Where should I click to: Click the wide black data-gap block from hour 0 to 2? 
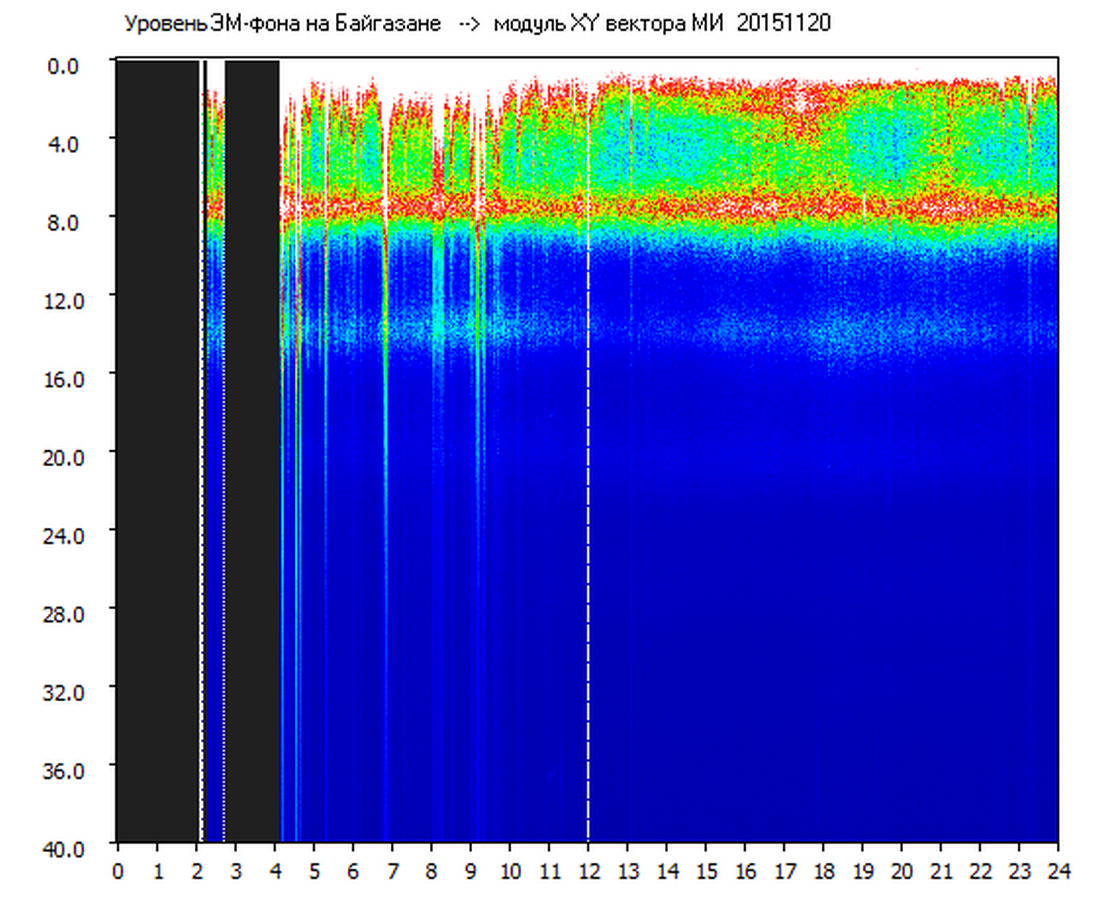pyautogui.click(x=158, y=451)
